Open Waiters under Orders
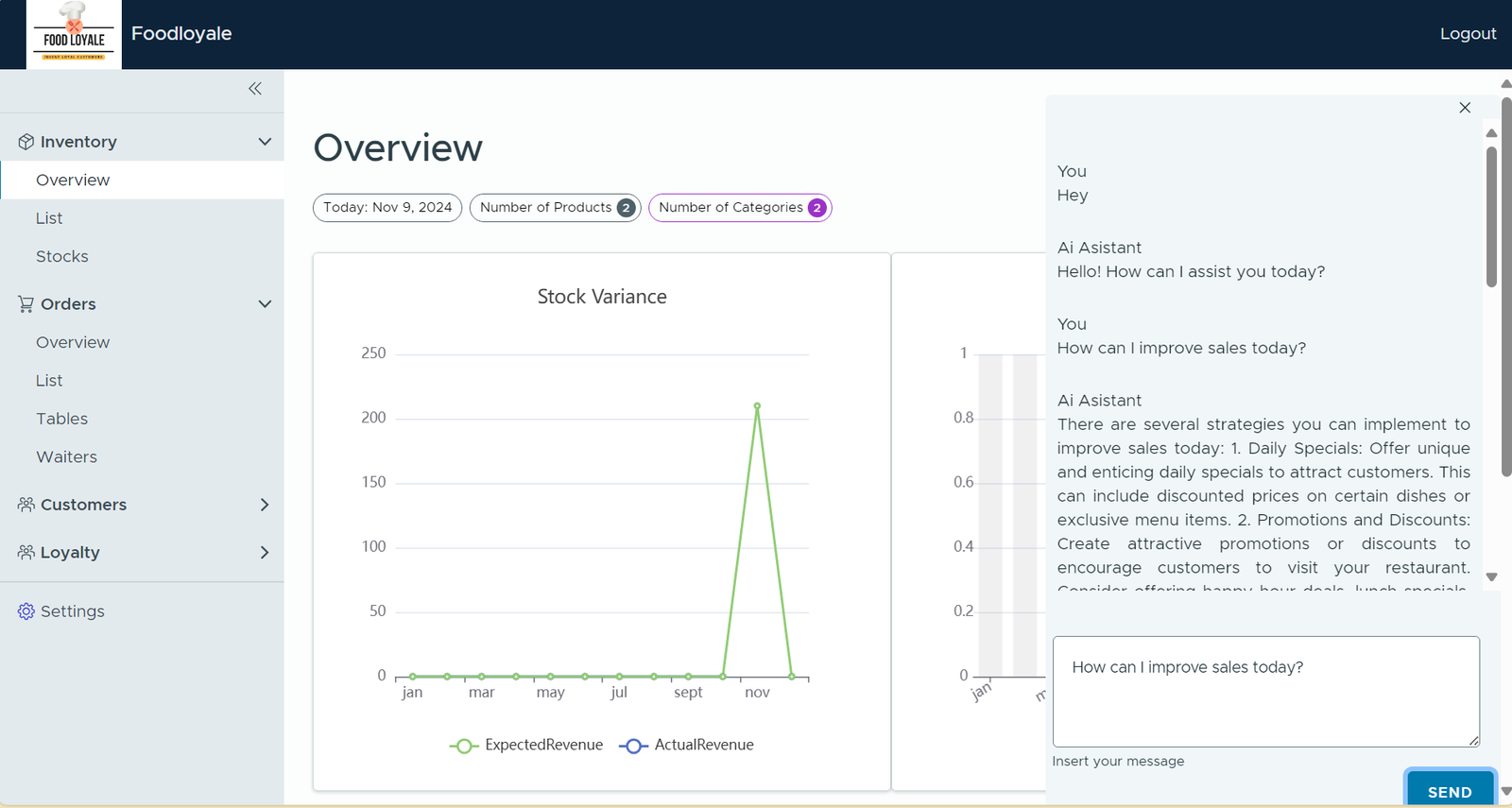 click(66, 457)
